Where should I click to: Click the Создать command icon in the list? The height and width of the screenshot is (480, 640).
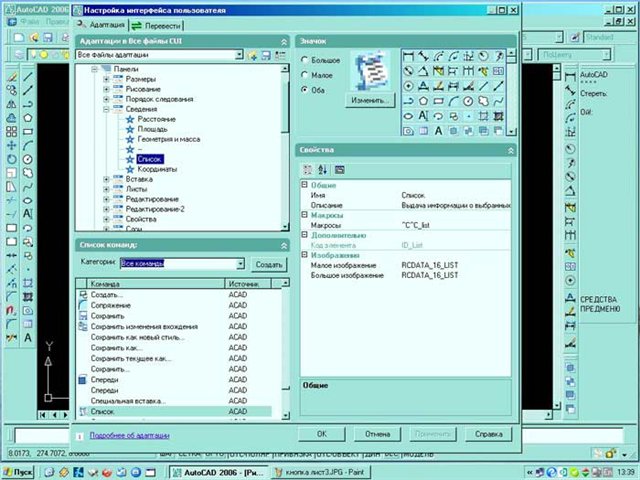tap(83, 295)
